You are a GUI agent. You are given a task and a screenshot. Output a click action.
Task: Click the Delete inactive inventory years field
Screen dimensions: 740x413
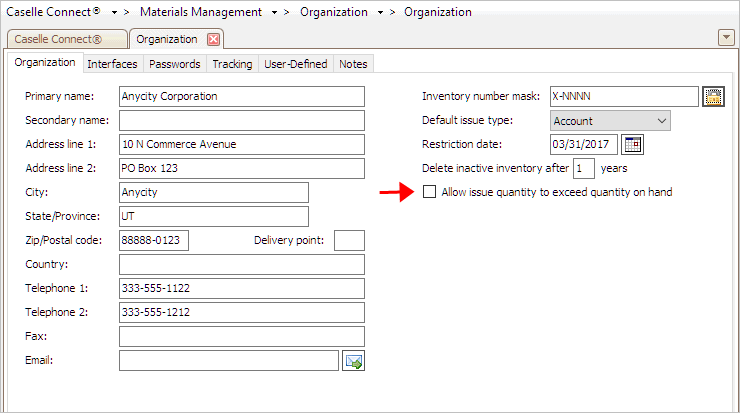(x=584, y=169)
